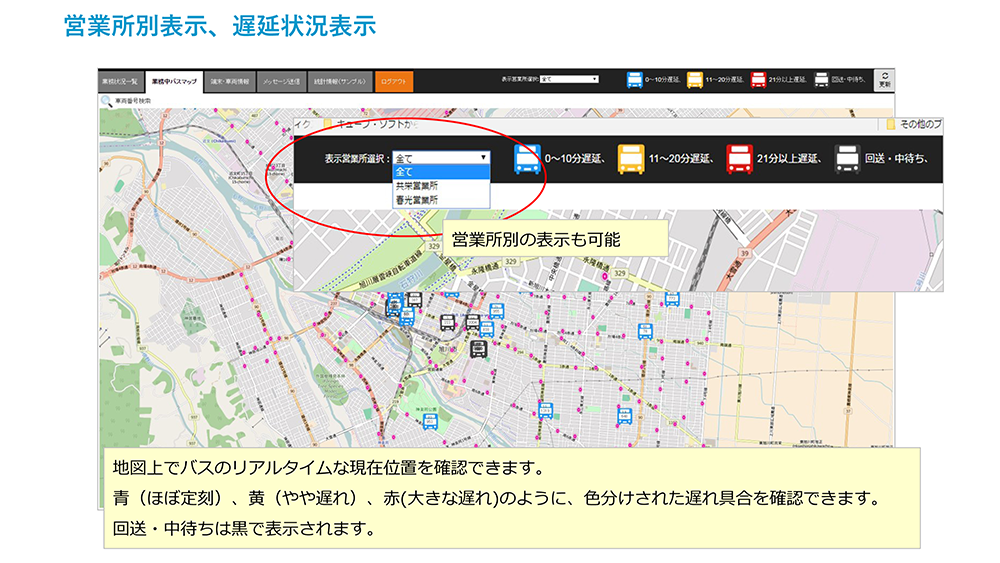Click large blue 0~10分遅延 bus icon in inset
The image size is (1000, 563).
[x=527, y=159]
